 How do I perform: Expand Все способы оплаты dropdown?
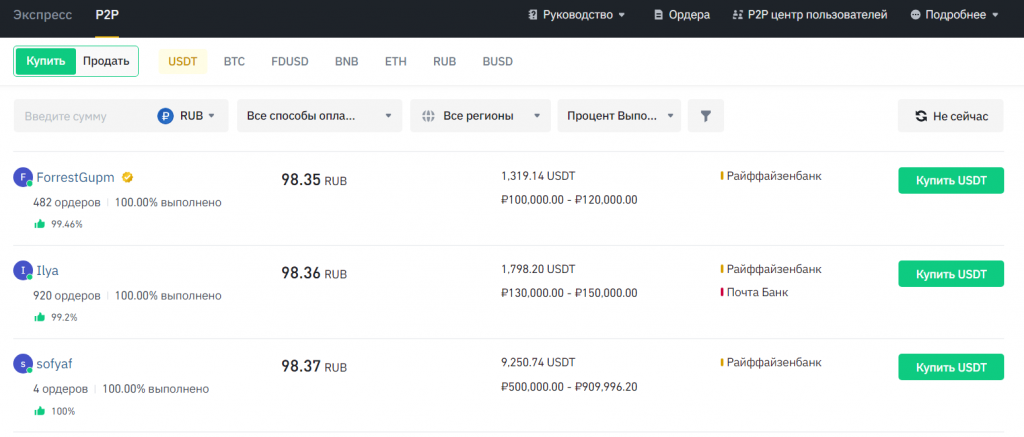coord(319,116)
